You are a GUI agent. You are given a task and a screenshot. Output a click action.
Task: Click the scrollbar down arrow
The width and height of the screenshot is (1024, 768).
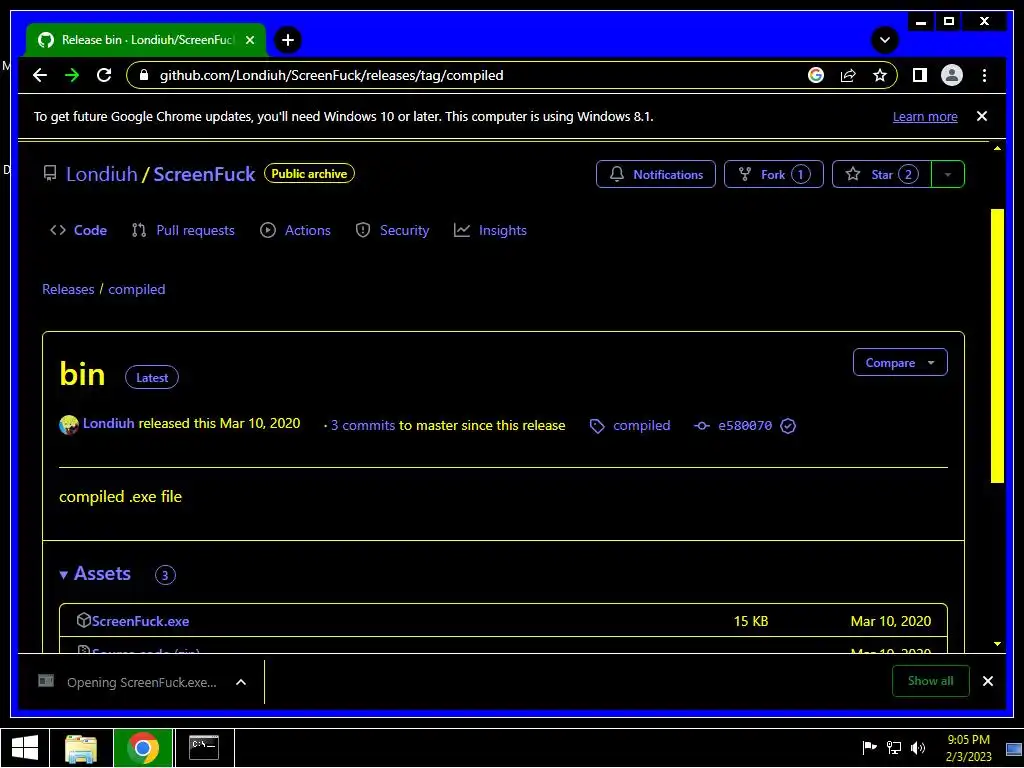click(997, 644)
